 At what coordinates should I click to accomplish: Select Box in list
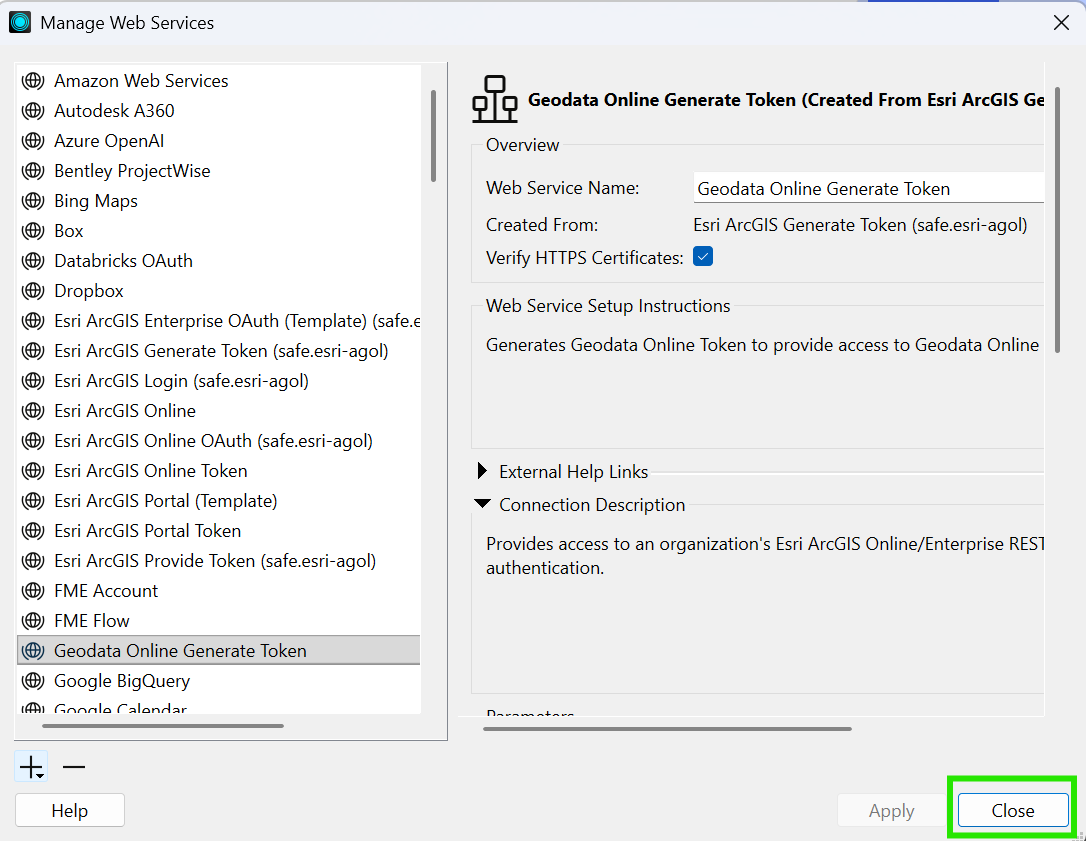(218, 231)
